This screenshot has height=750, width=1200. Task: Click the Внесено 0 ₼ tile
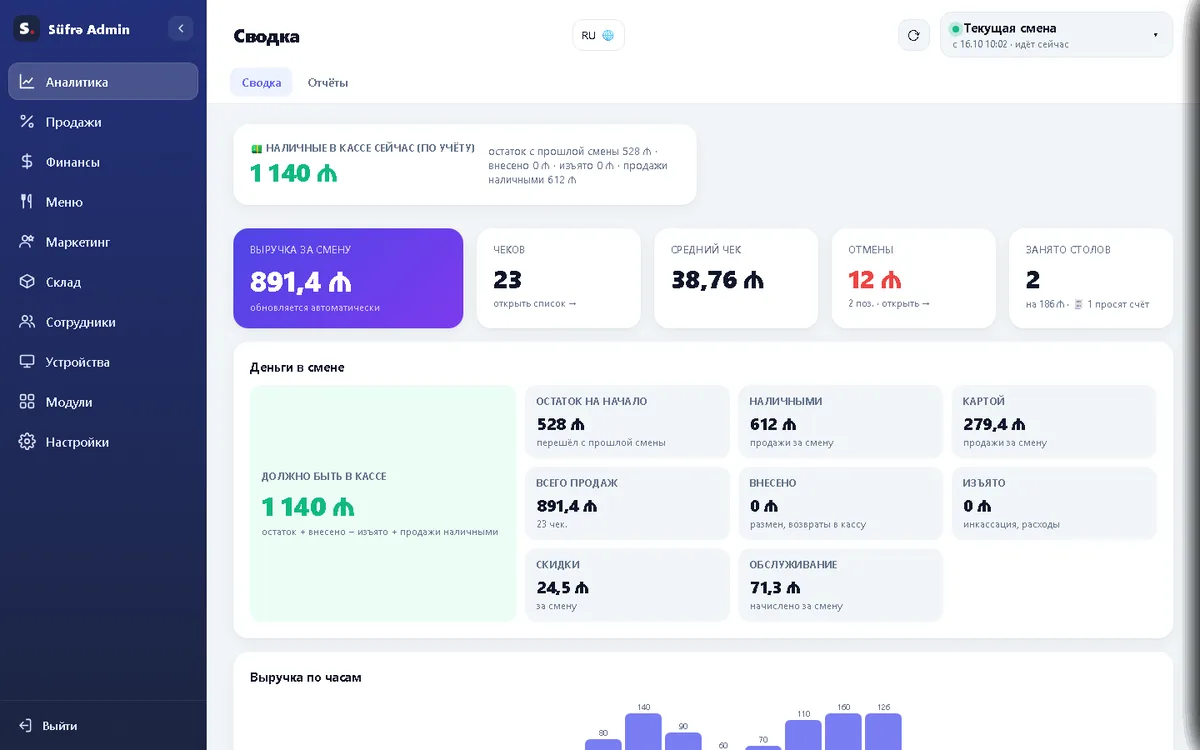click(x=841, y=504)
